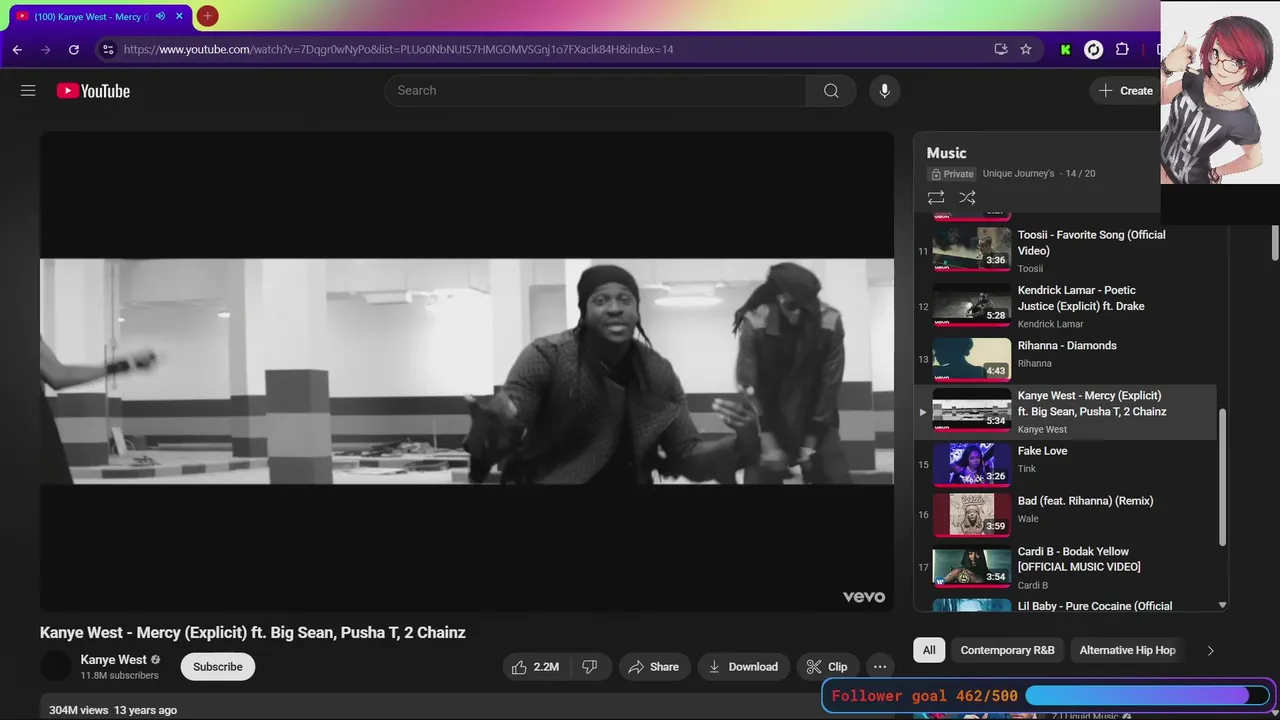The width and height of the screenshot is (1280, 720).
Task: Click the vevo logo in the player
Action: coord(864,597)
